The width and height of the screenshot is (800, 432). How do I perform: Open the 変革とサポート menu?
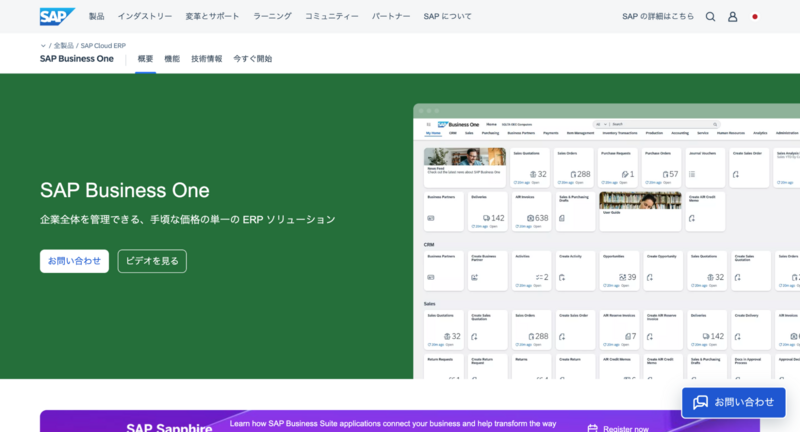pyautogui.click(x=212, y=16)
